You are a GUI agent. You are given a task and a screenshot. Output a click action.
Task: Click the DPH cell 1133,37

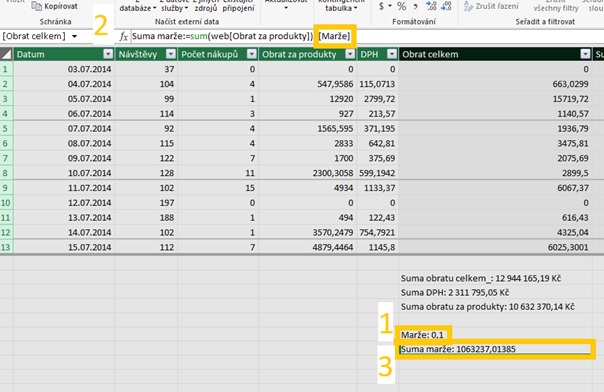click(378, 188)
